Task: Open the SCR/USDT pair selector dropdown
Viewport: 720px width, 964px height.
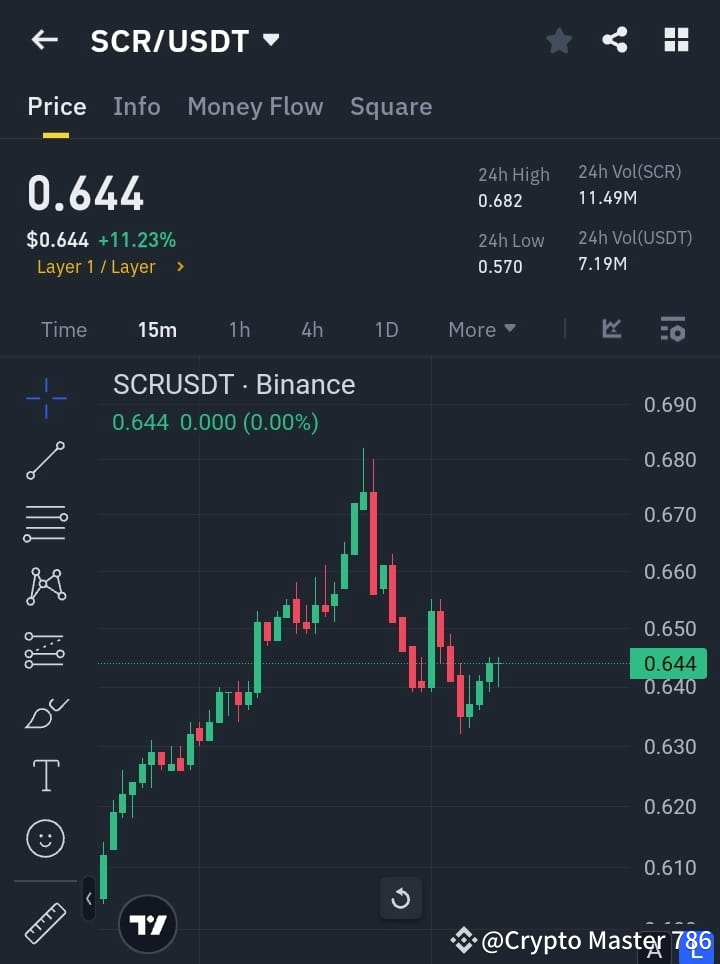Action: coord(270,41)
